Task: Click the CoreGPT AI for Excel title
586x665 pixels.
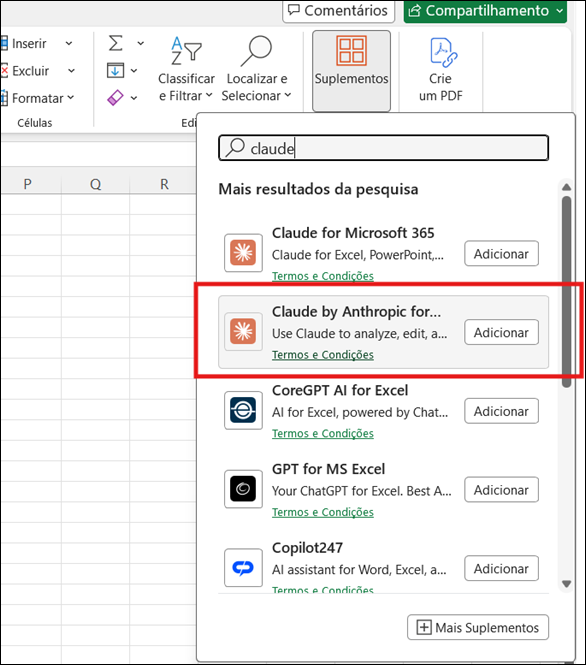Action: [340, 390]
